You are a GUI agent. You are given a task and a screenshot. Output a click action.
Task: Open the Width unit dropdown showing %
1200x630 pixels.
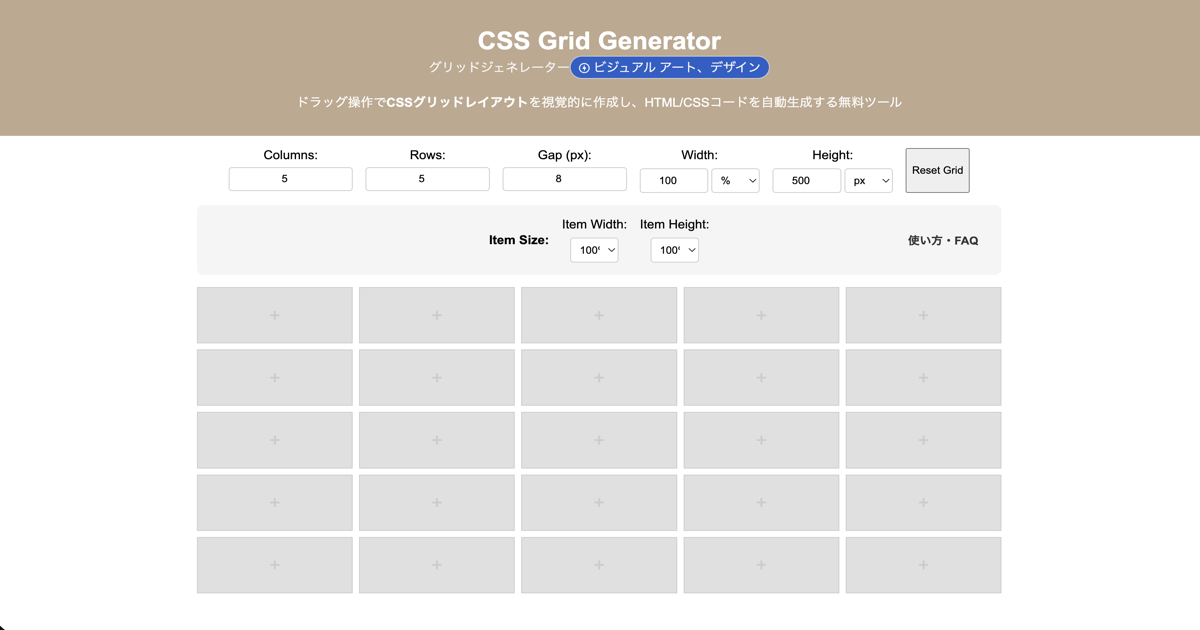(735, 180)
